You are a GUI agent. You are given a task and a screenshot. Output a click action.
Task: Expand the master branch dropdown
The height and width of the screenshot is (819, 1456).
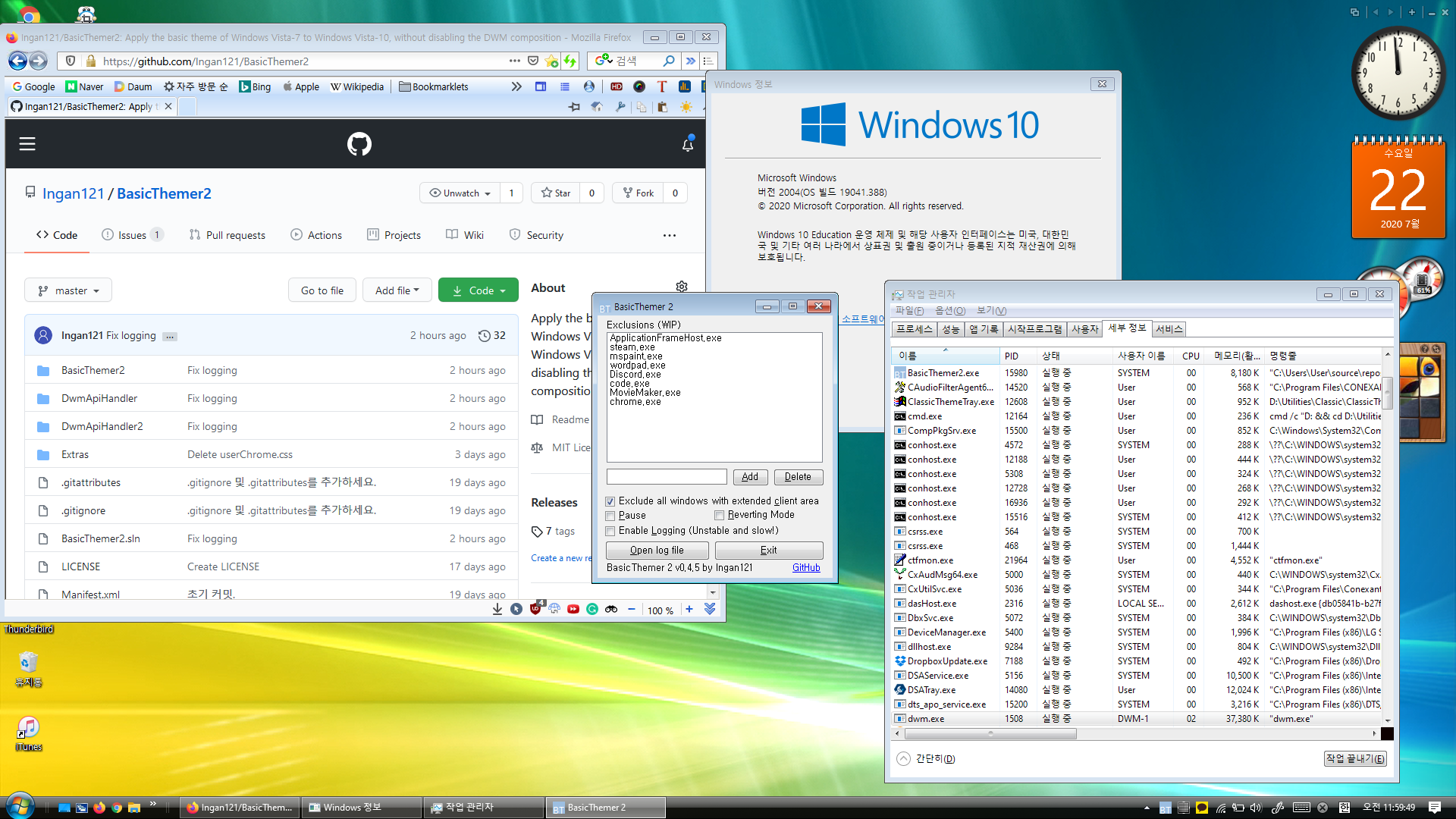(68, 290)
